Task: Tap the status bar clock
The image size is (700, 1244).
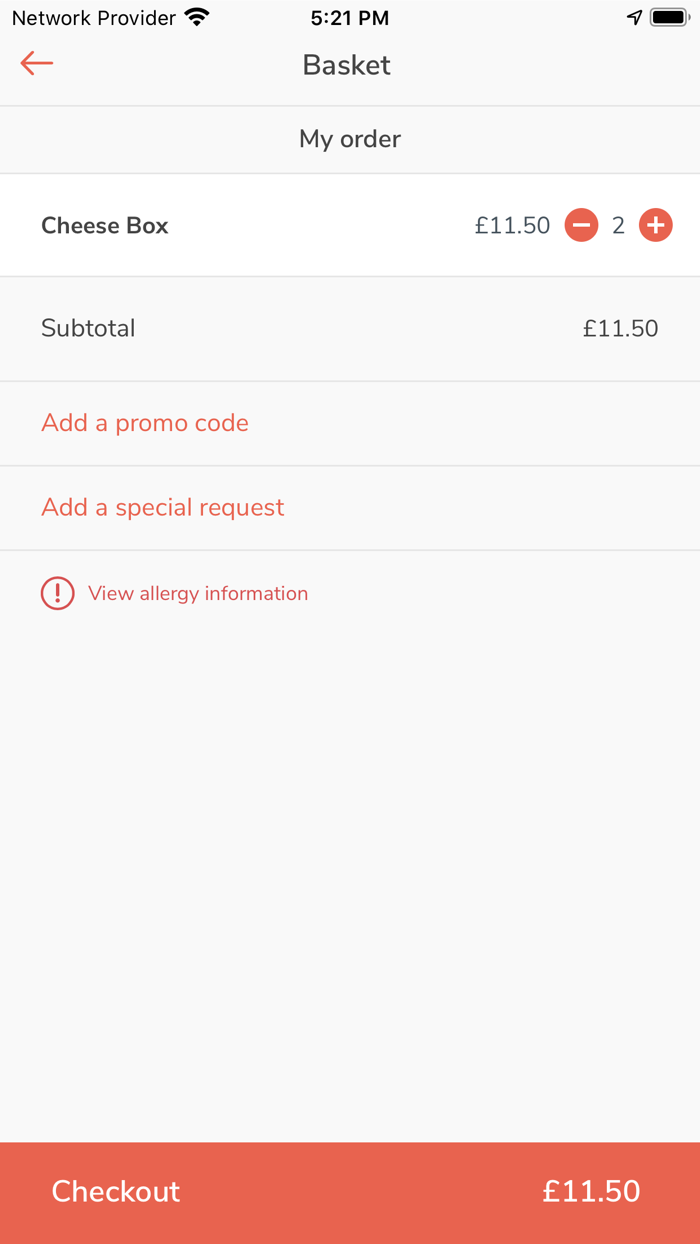Action: click(350, 18)
